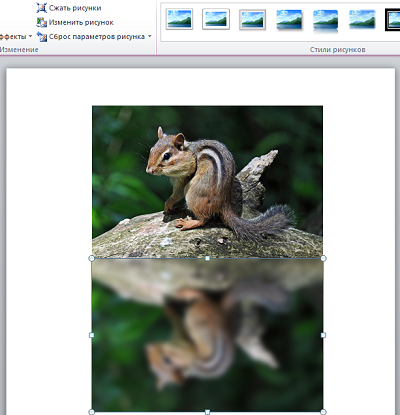Apply the first picture style thumbnail

coord(179,19)
